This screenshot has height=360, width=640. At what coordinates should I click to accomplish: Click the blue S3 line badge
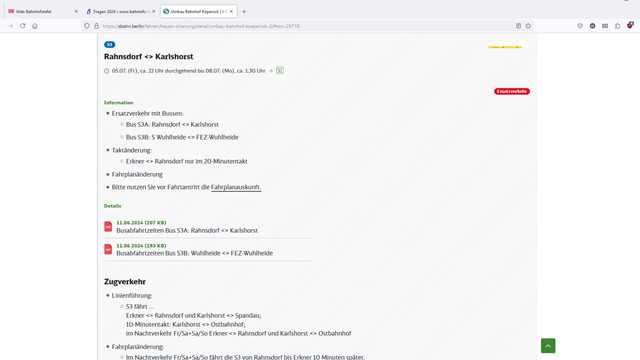[109, 44]
